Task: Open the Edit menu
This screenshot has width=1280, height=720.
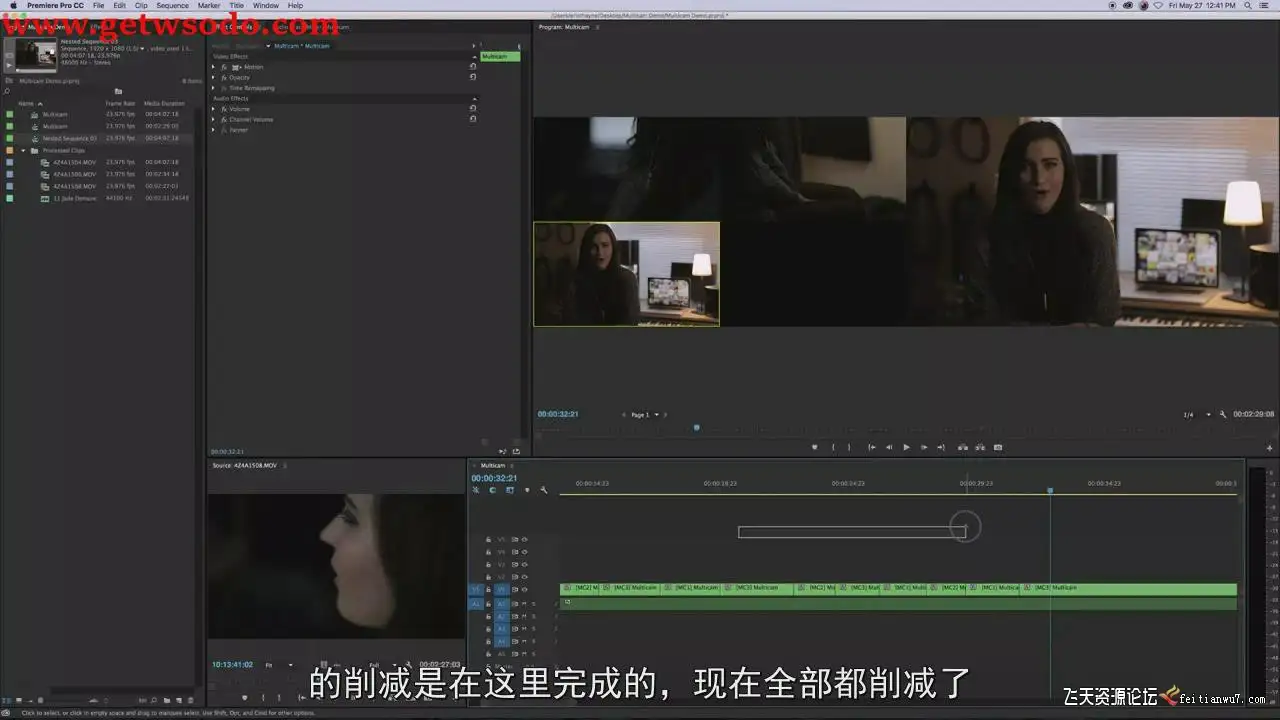Action: click(119, 5)
